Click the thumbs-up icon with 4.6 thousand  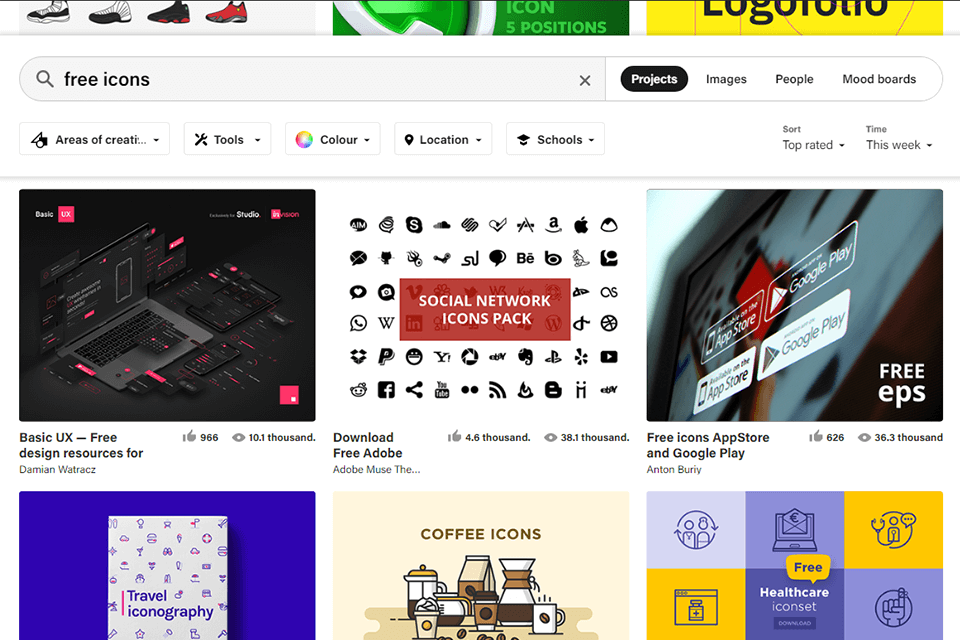[x=454, y=436]
